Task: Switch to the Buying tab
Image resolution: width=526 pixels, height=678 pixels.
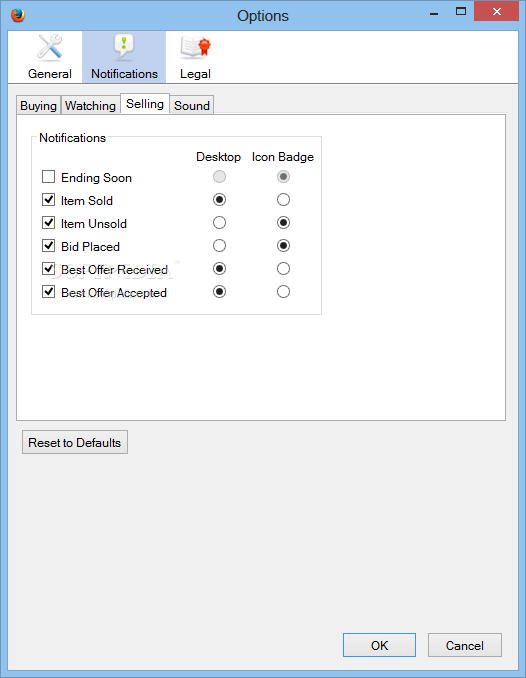Action: pos(38,106)
